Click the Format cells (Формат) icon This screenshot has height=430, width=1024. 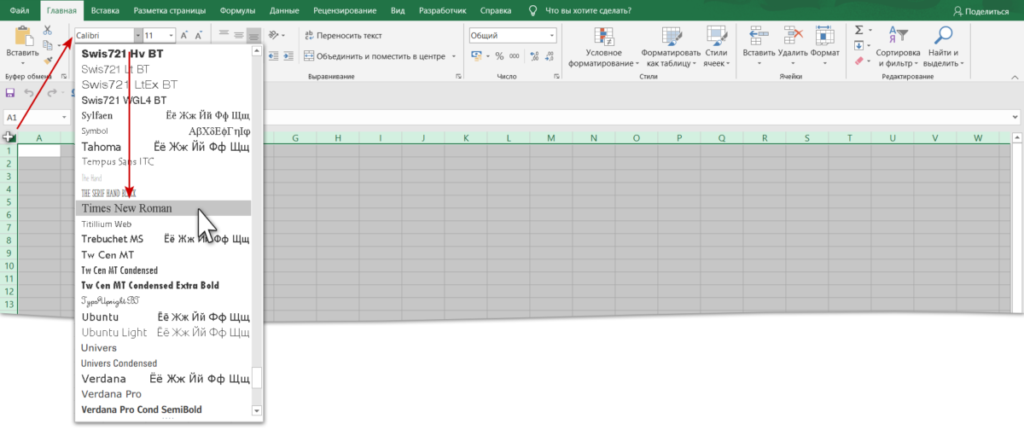[825, 36]
